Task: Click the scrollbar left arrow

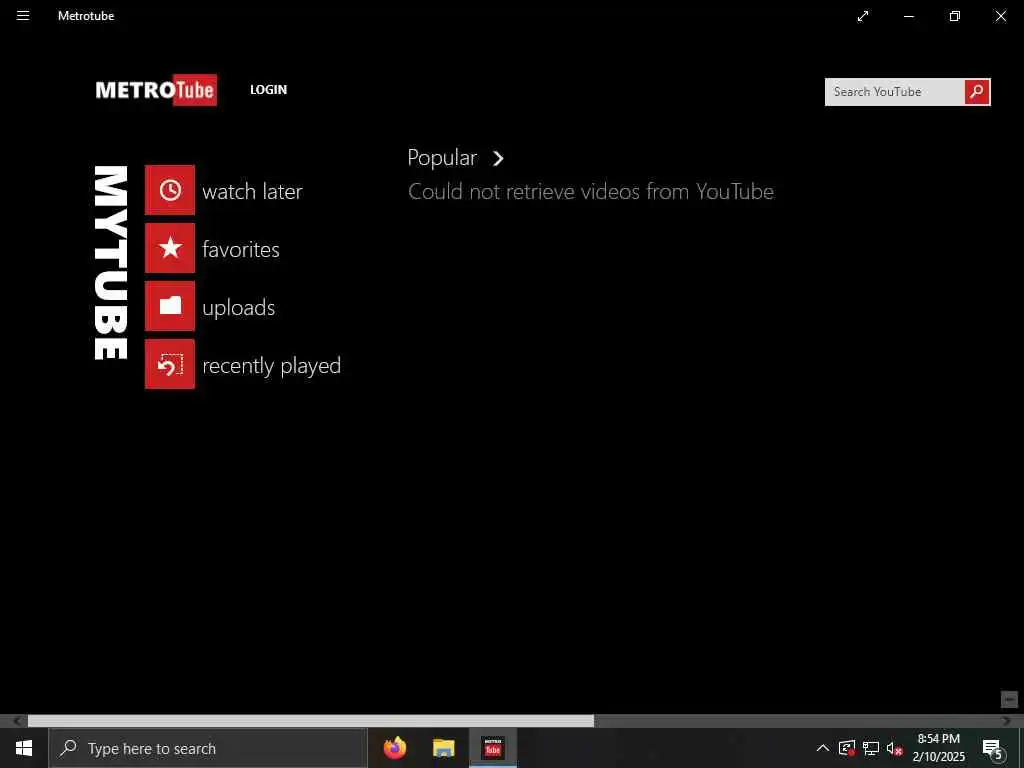Action: pyautogui.click(x=16, y=721)
